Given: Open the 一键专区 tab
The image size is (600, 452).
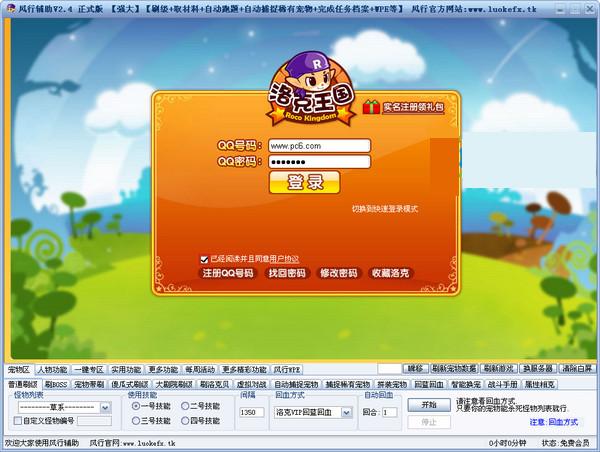Looking at the screenshot, I should click(x=89, y=370).
